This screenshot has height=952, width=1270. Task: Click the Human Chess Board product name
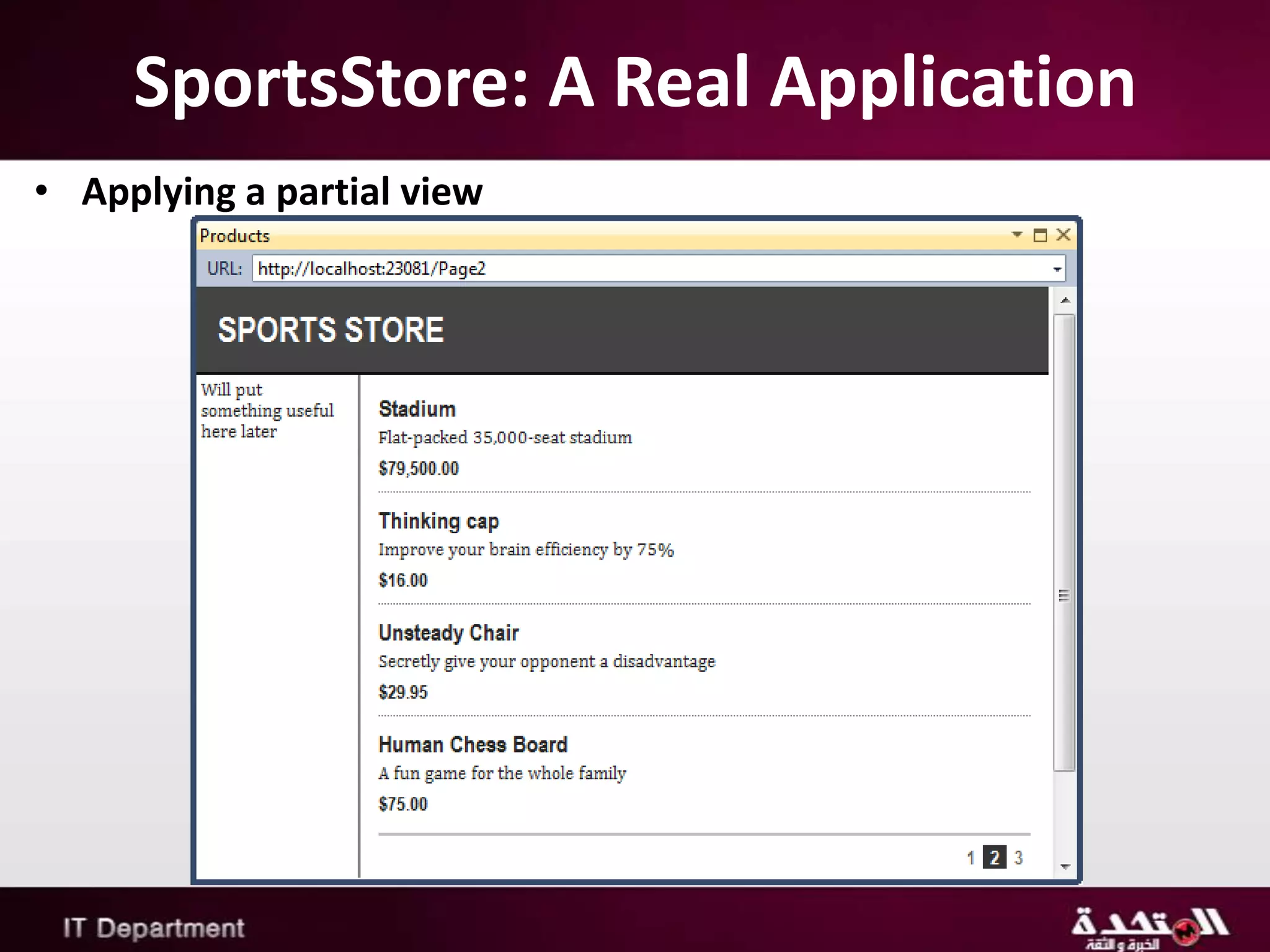tap(473, 744)
